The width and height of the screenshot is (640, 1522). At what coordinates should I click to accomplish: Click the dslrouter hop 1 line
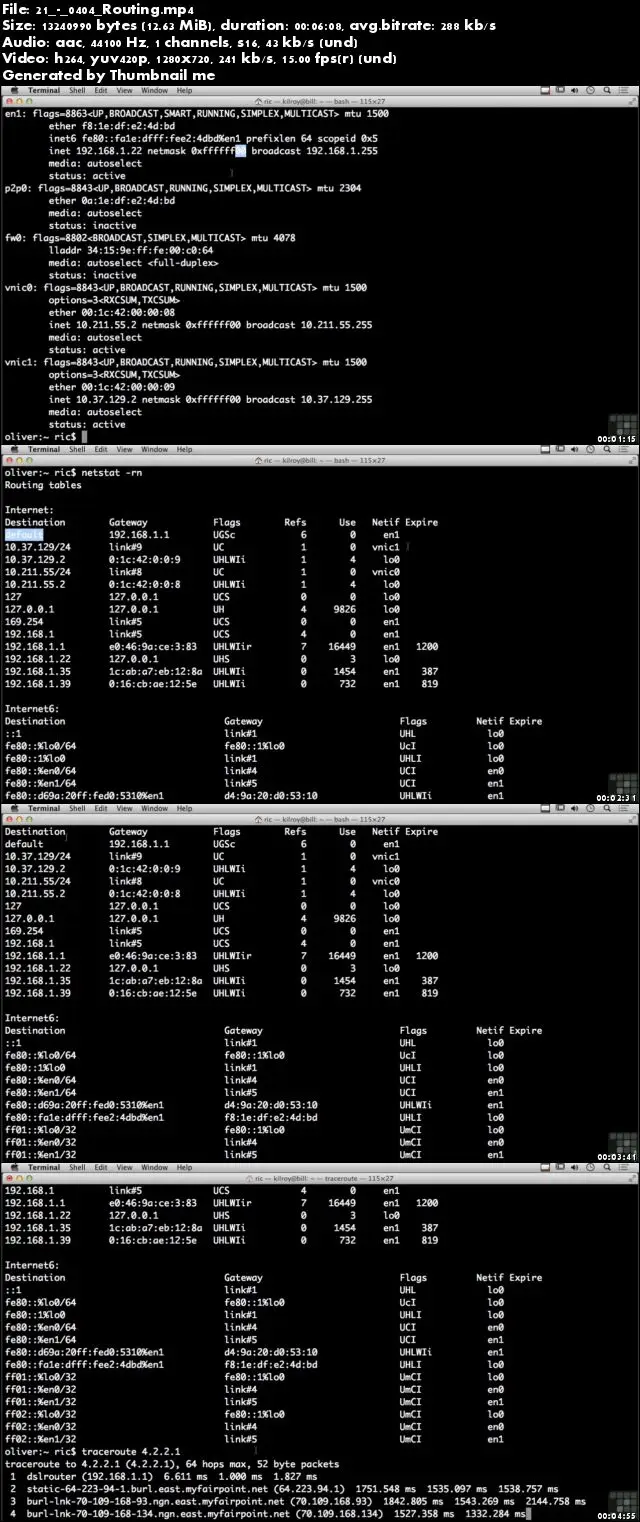click(163, 1476)
